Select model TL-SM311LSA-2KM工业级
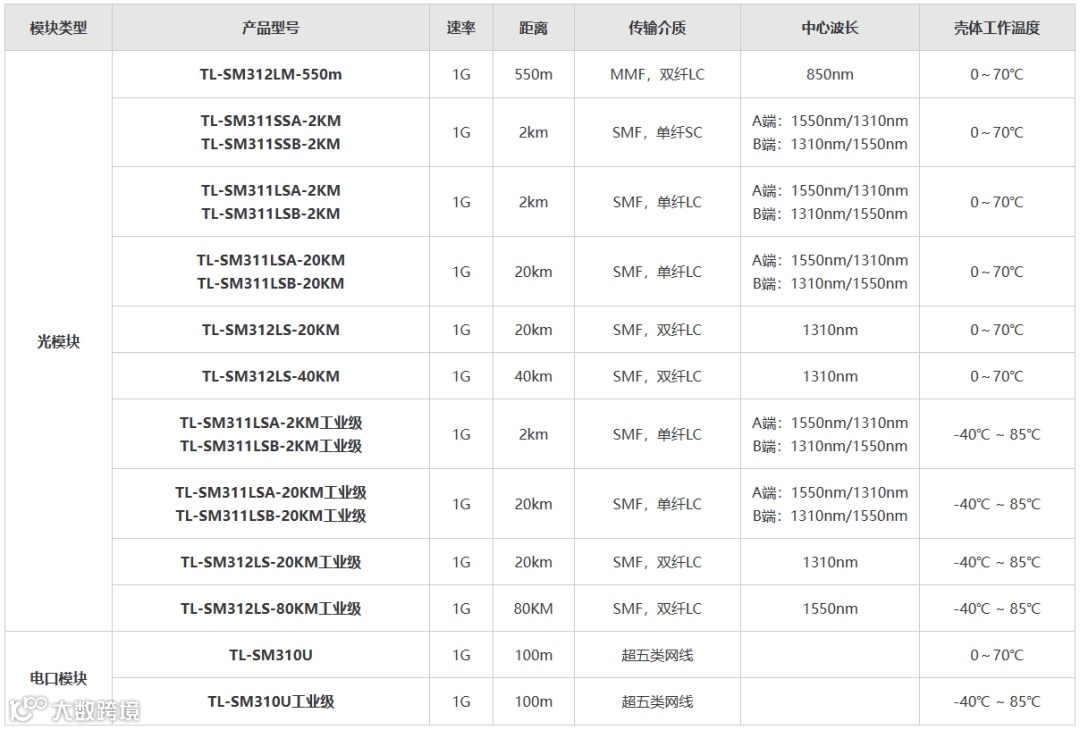Viewport: 1080px width, 730px height. 271,423
